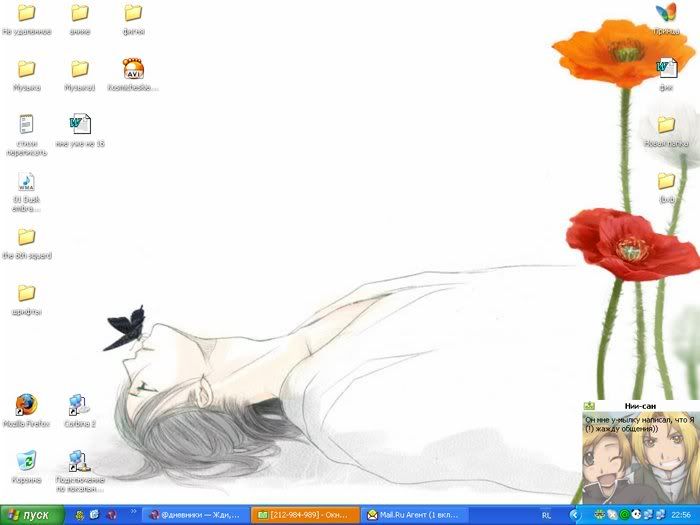The width and height of the screenshot is (700, 525).
Task: Expand the Quick Launch overflow chevron
Action: [133, 512]
